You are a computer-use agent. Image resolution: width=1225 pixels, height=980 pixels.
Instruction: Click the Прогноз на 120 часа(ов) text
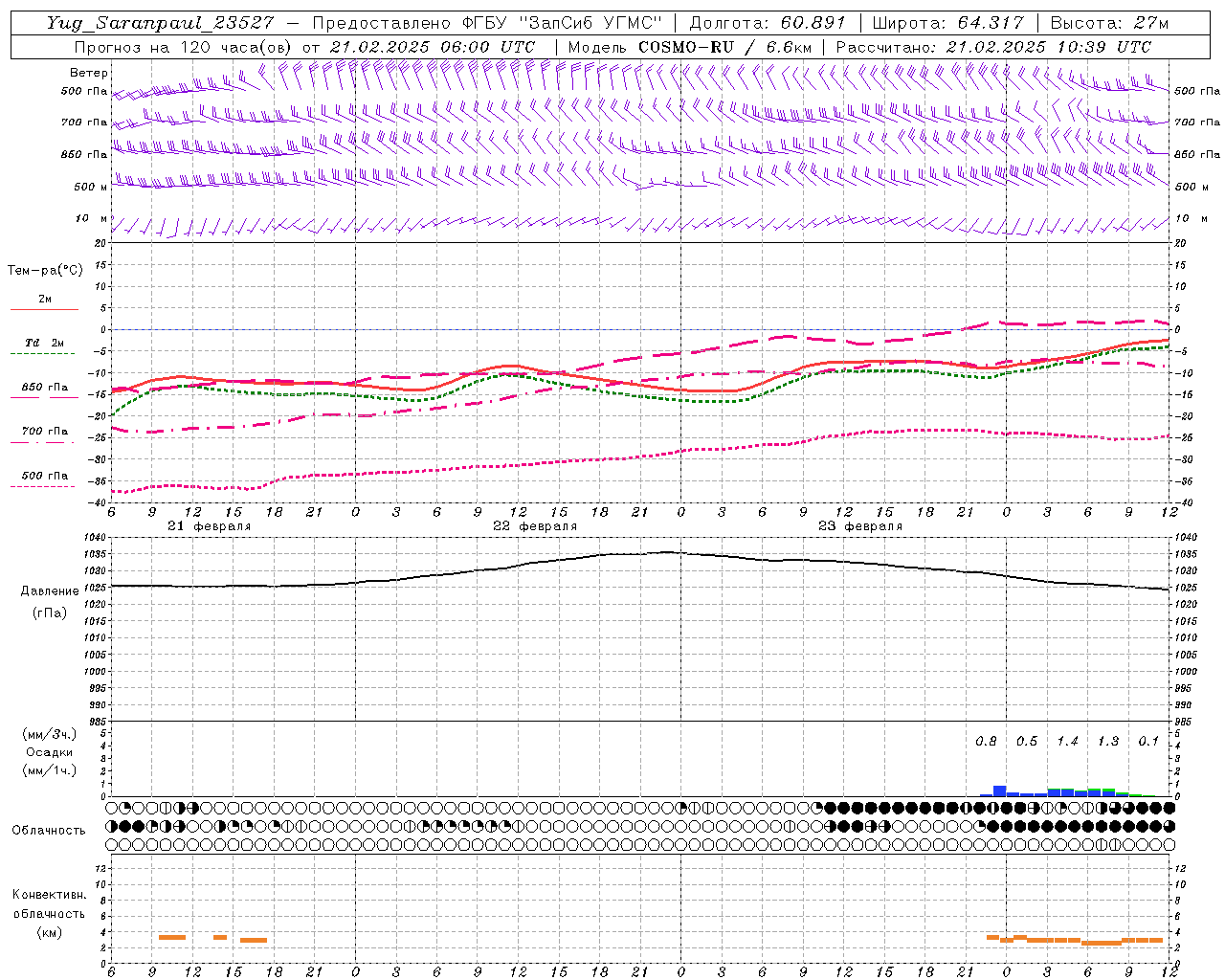[183, 47]
